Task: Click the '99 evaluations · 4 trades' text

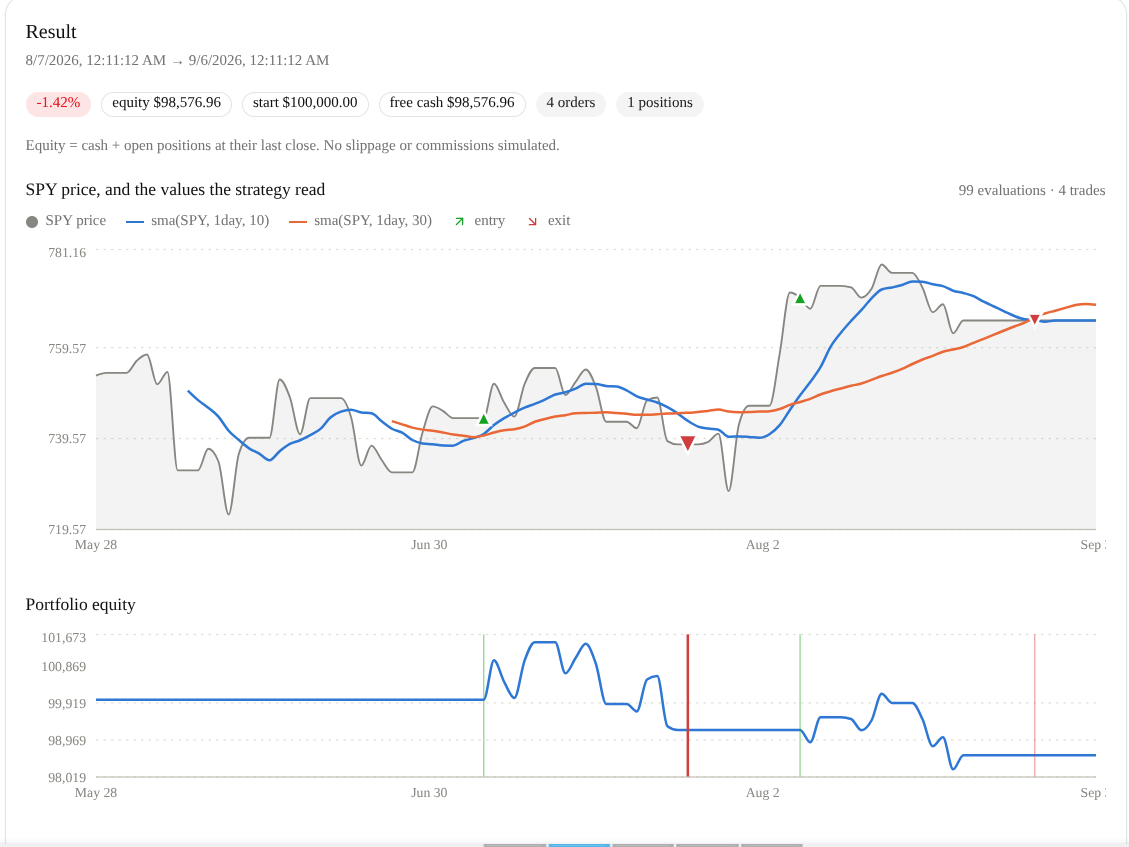Action: (1032, 191)
